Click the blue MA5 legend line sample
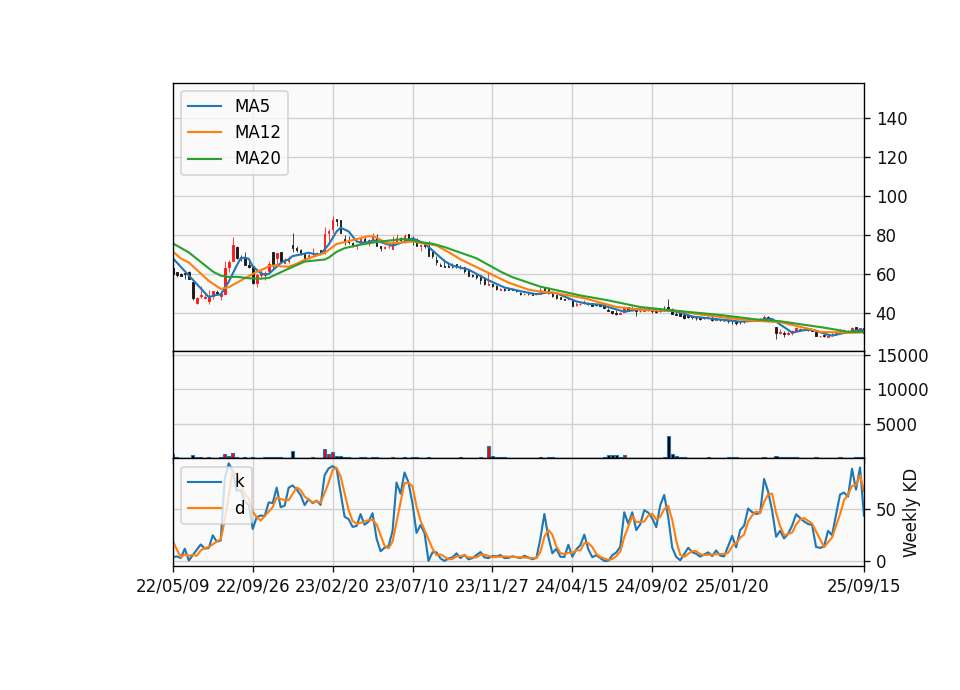Screen dimensions: 960x690 click(x=204, y=107)
